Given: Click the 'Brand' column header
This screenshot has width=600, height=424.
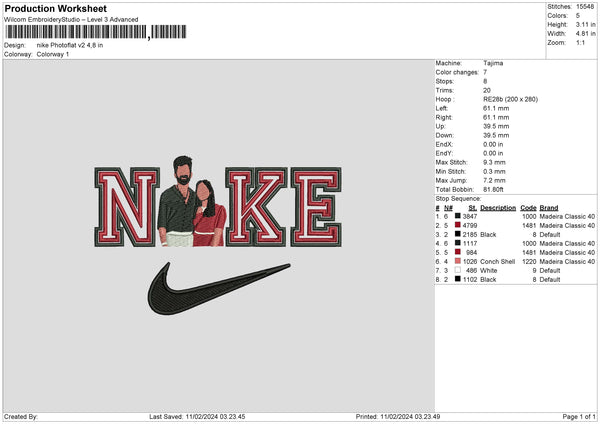Looking at the screenshot, I should coord(549,208).
